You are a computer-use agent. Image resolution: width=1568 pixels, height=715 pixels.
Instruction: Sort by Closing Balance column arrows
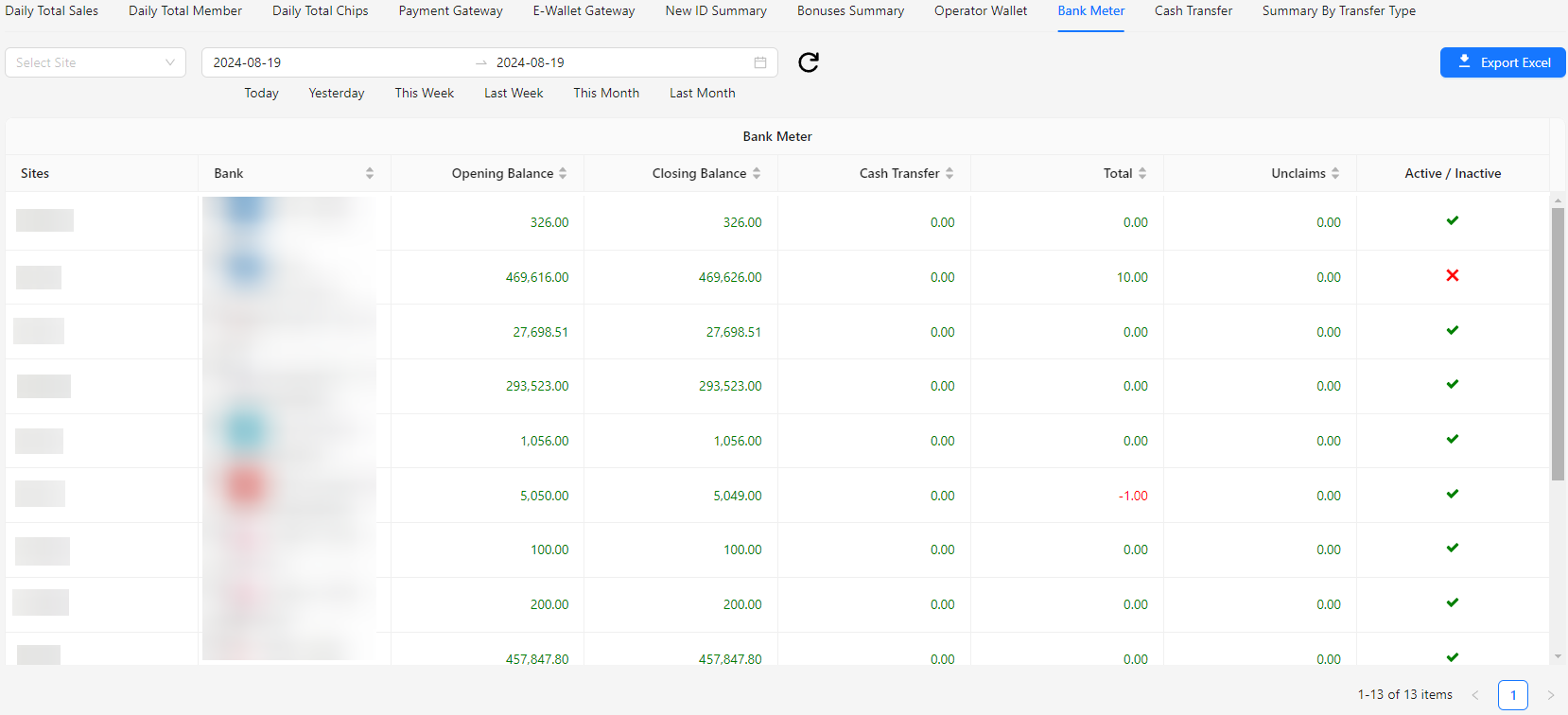(x=757, y=173)
